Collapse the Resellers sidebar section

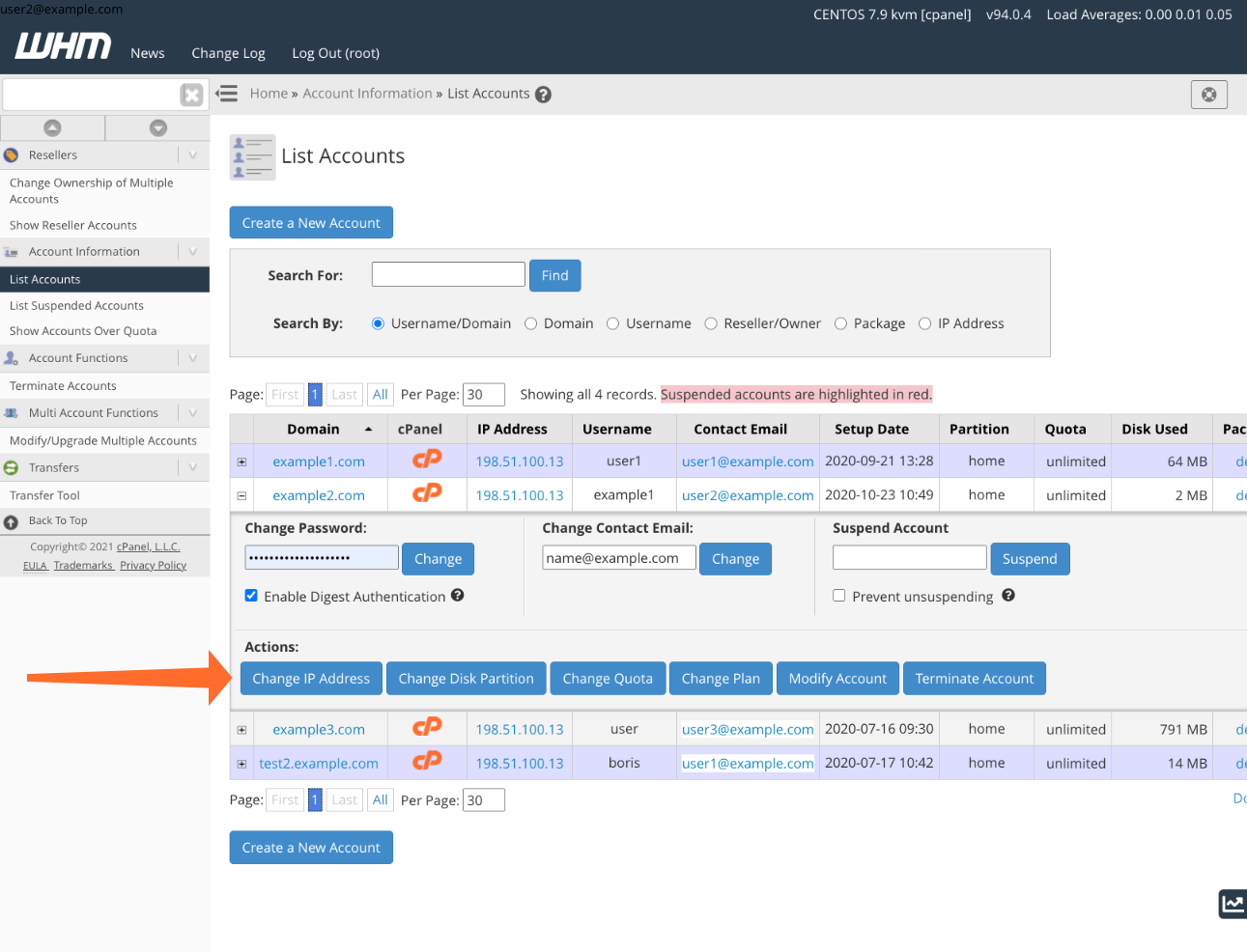[192, 155]
